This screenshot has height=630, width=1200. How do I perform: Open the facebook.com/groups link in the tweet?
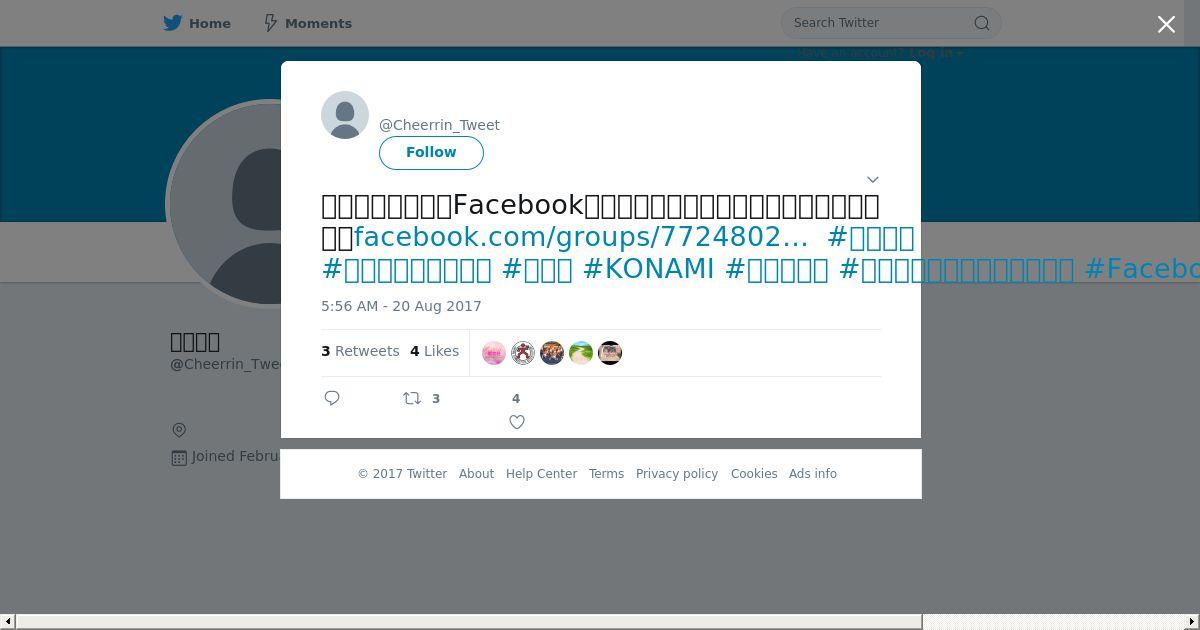581,237
